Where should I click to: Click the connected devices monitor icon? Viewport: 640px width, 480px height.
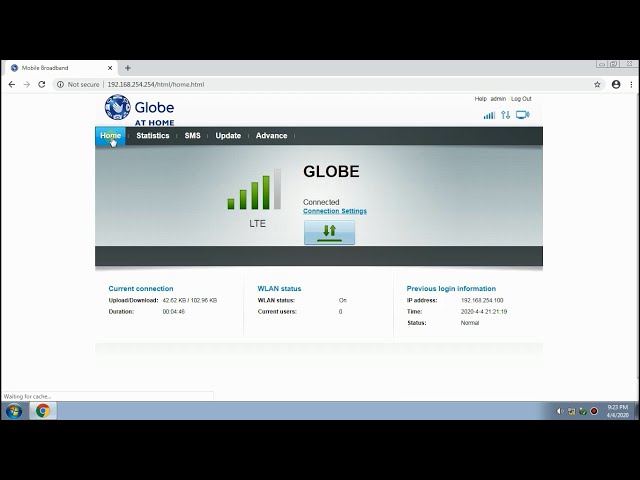[522, 115]
